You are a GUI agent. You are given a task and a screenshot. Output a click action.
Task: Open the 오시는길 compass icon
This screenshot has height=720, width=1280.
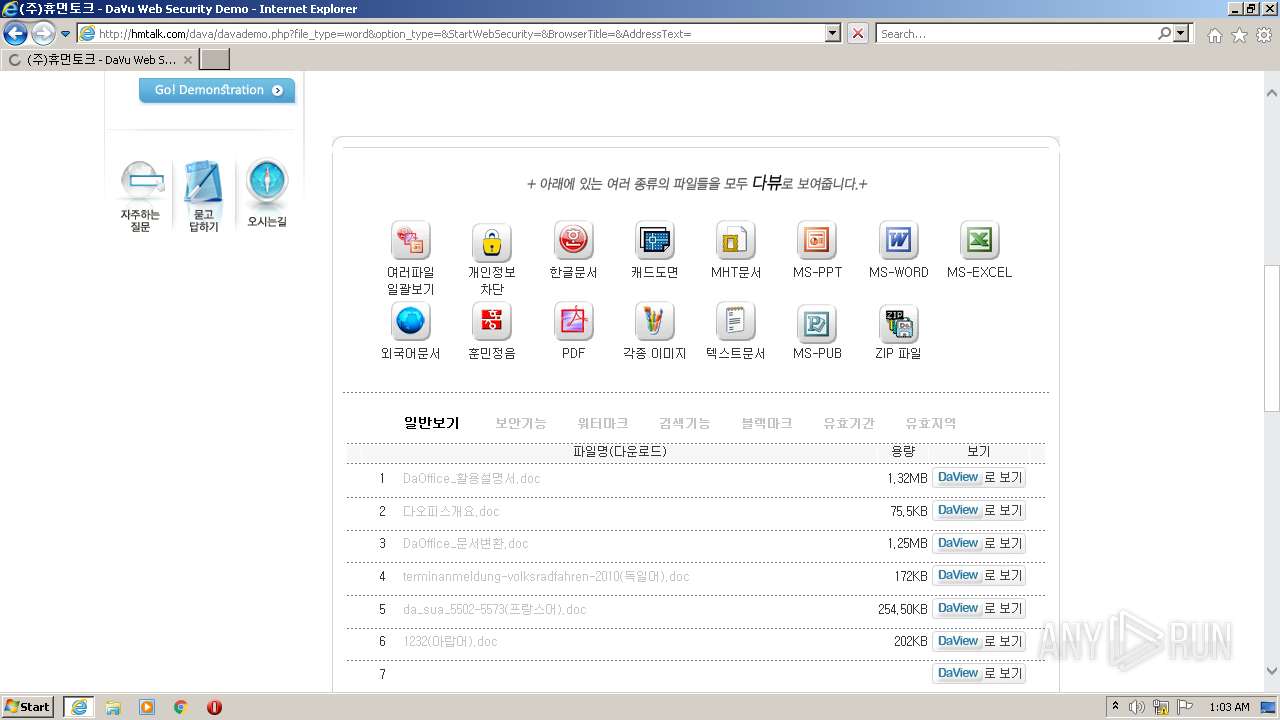coord(267,193)
